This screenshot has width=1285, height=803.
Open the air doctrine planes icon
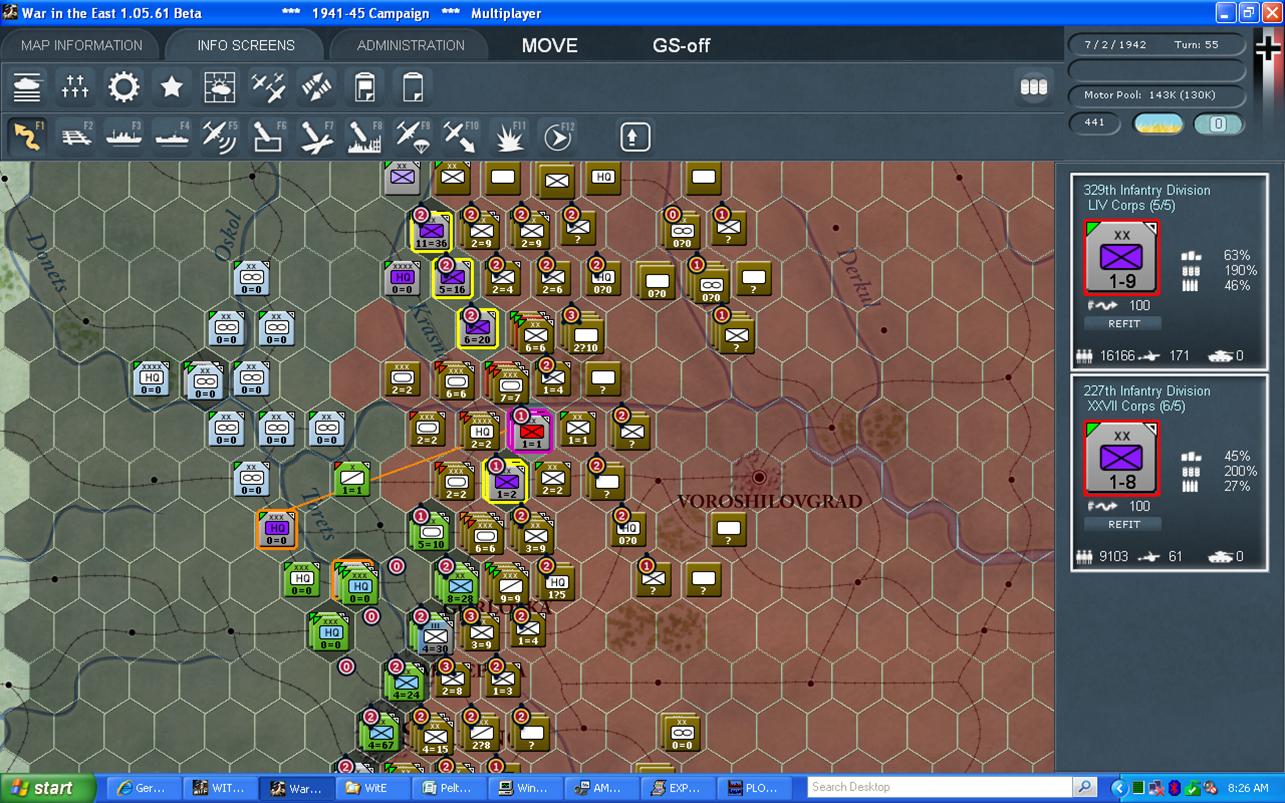tap(268, 87)
